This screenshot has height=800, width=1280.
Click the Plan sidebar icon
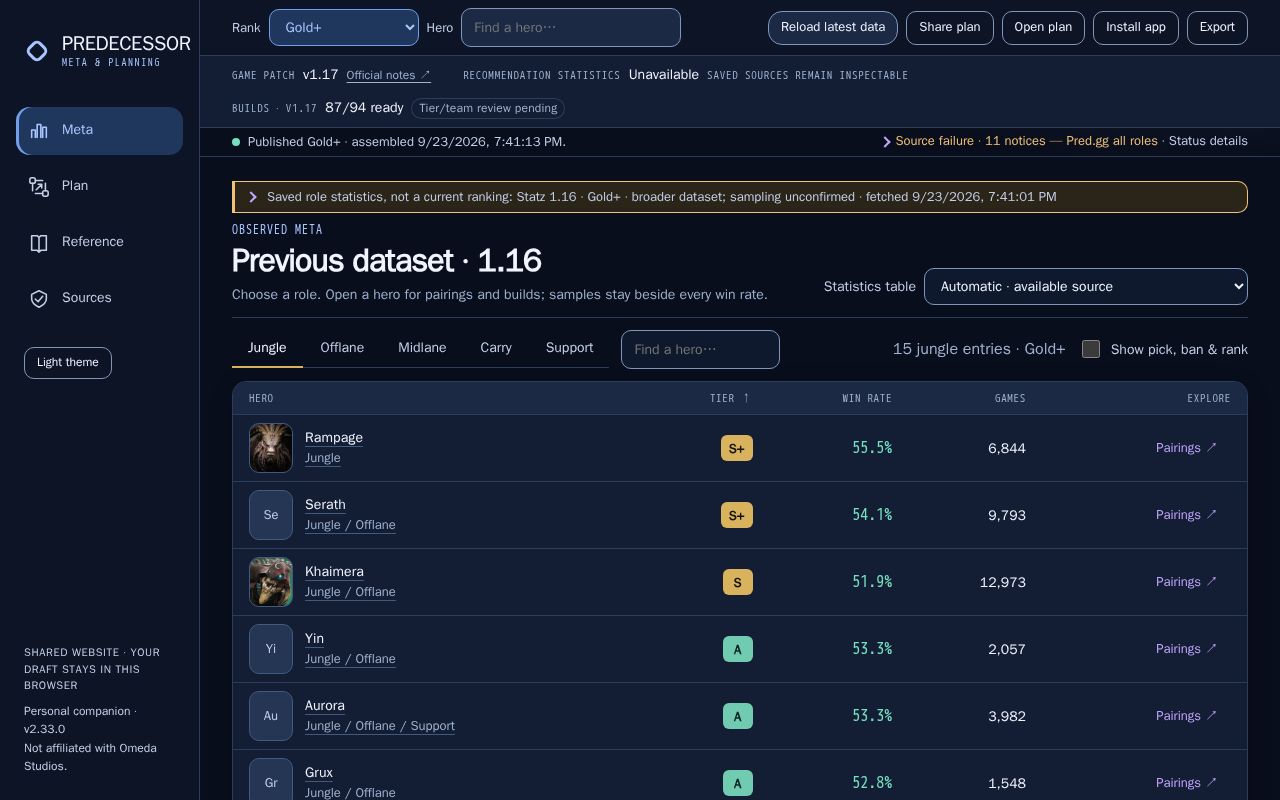point(39,186)
